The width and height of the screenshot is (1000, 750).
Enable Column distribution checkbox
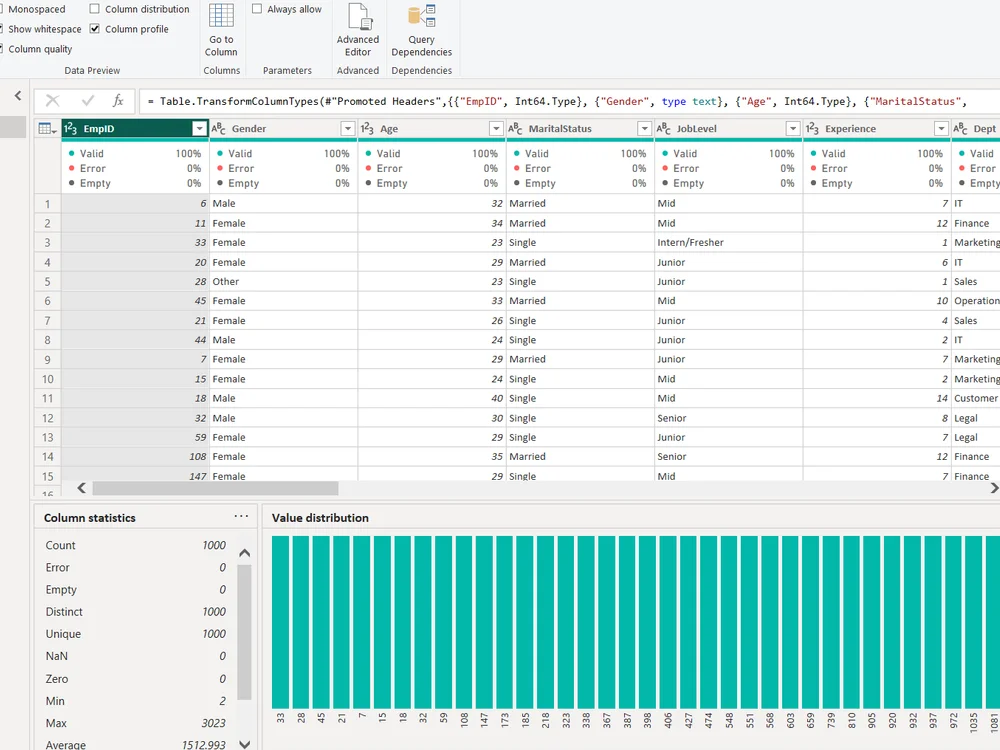[x=94, y=9]
